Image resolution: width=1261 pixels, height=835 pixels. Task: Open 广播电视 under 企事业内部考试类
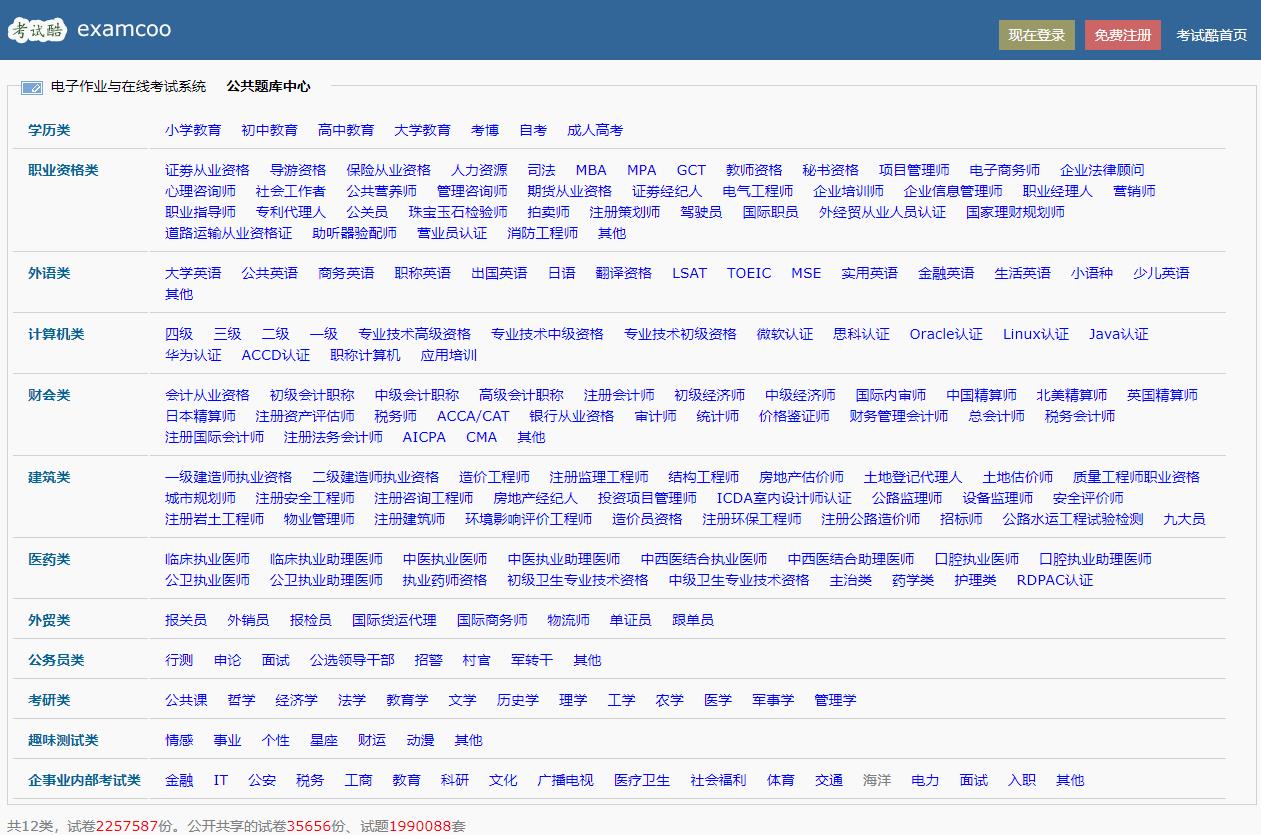click(563, 780)
